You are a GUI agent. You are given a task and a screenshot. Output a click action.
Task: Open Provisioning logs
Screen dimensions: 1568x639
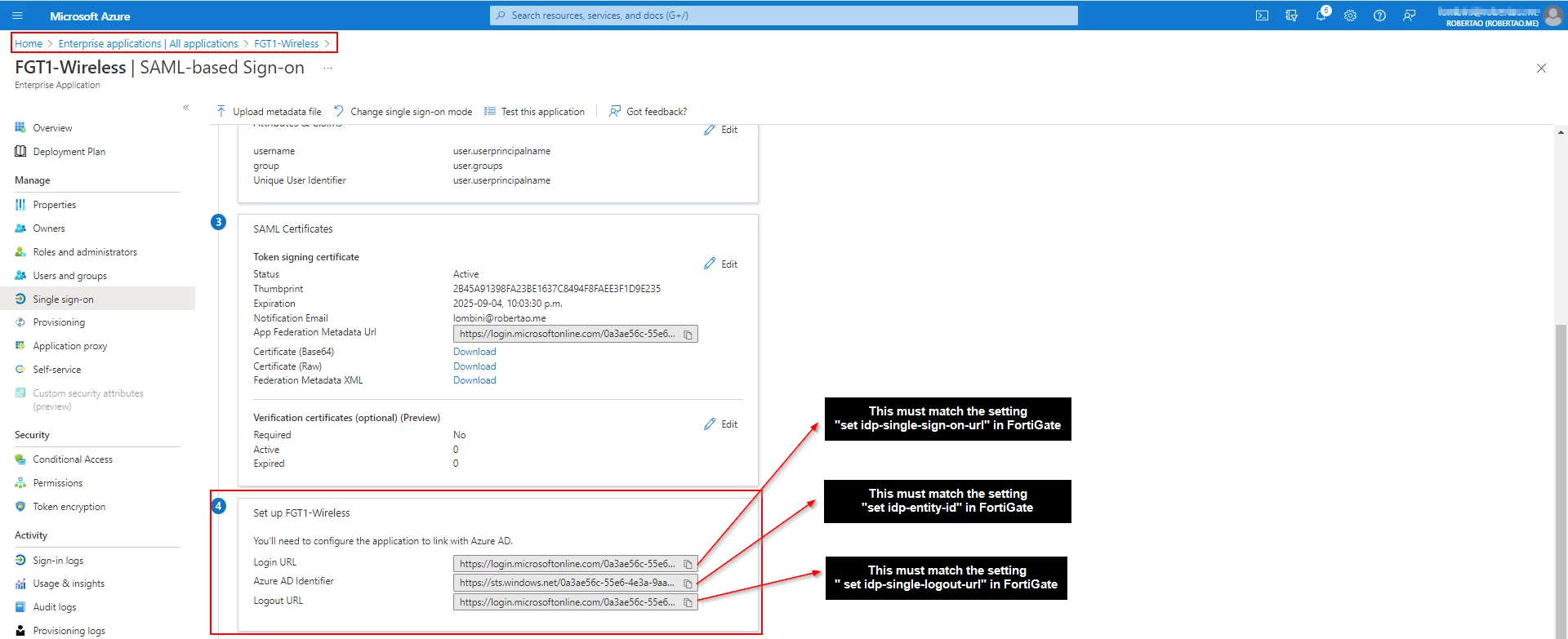(x=69, y=631)
